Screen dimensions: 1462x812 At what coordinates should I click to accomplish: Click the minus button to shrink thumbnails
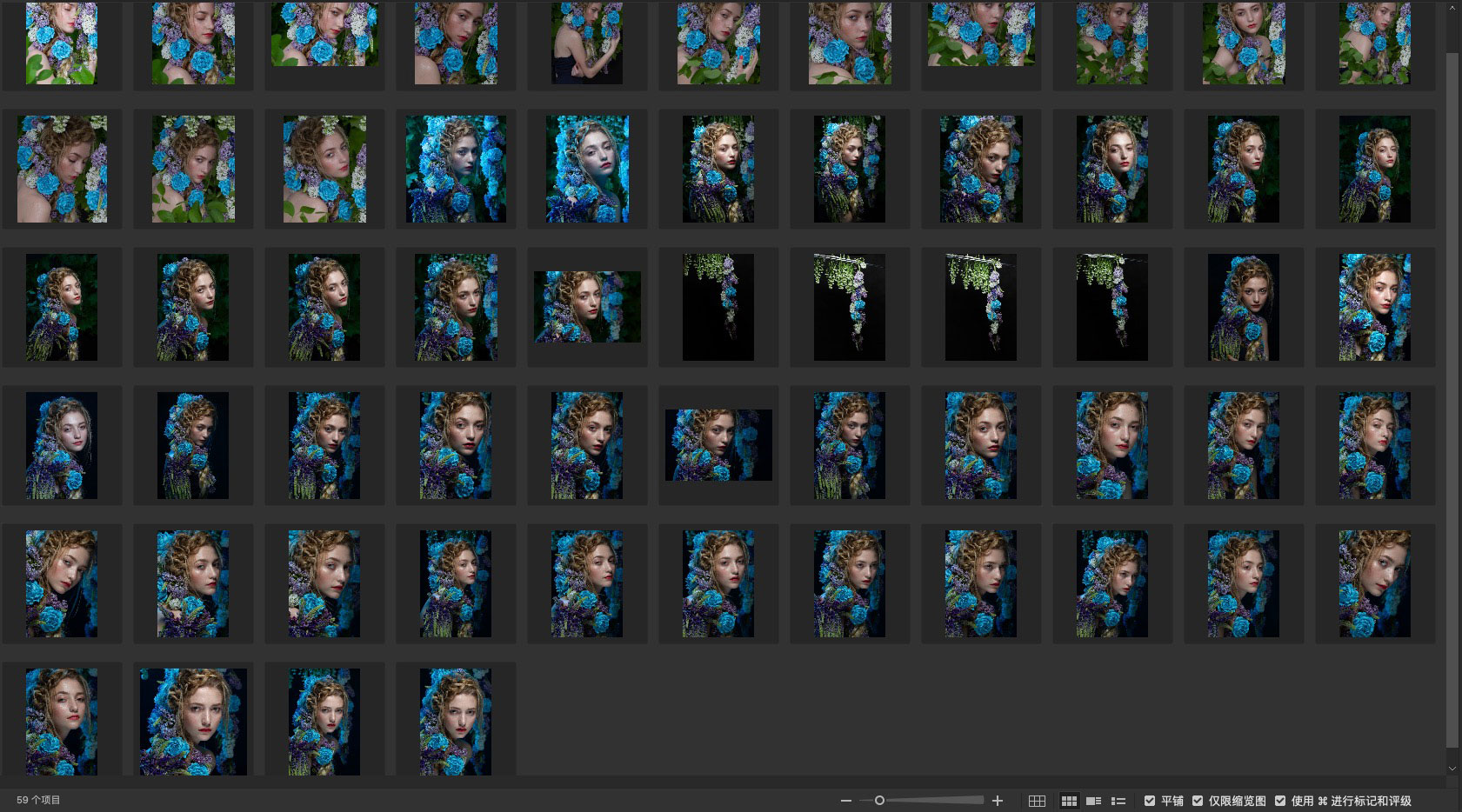pyautogui.click(x=845, y=801)
